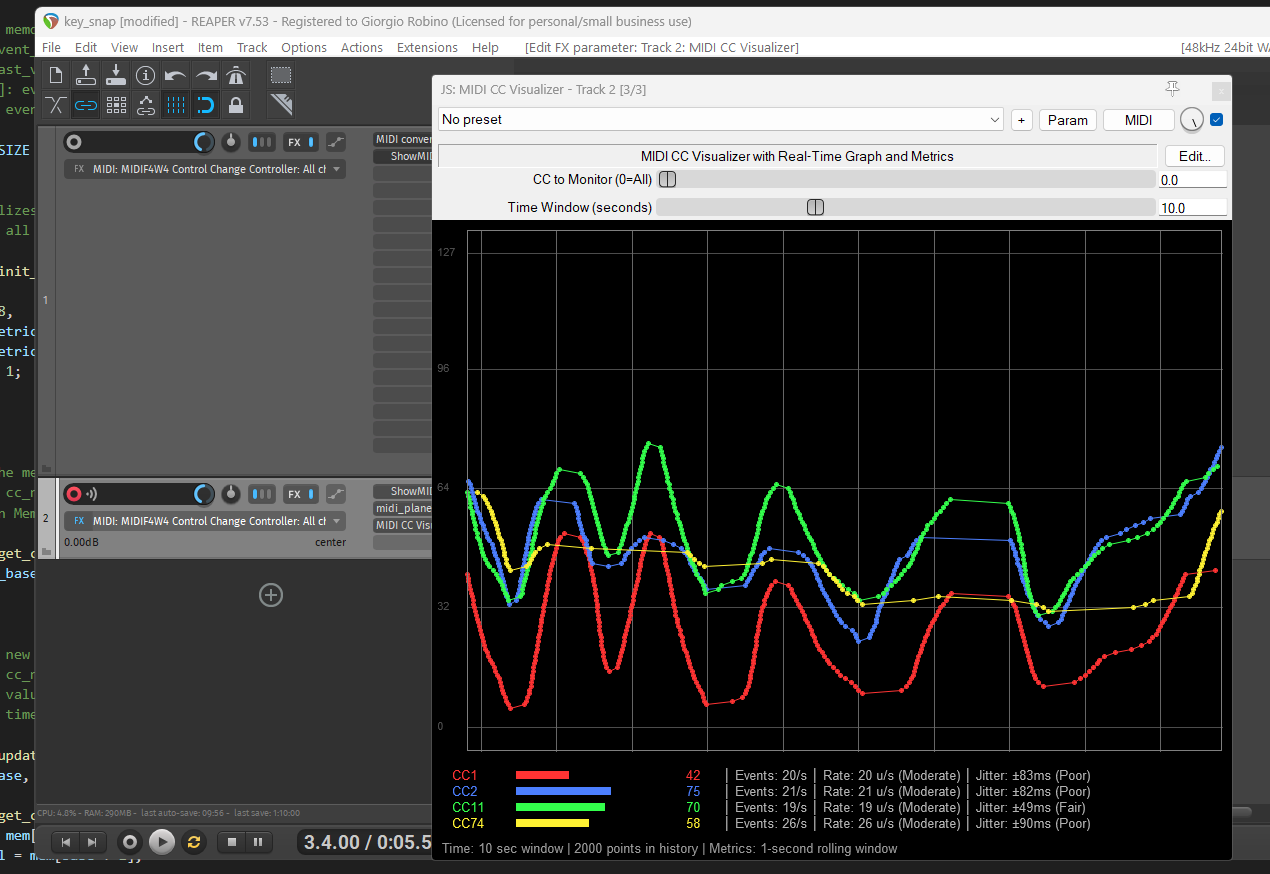
Task: Click the transport pause button
Action: click(257, 842)
